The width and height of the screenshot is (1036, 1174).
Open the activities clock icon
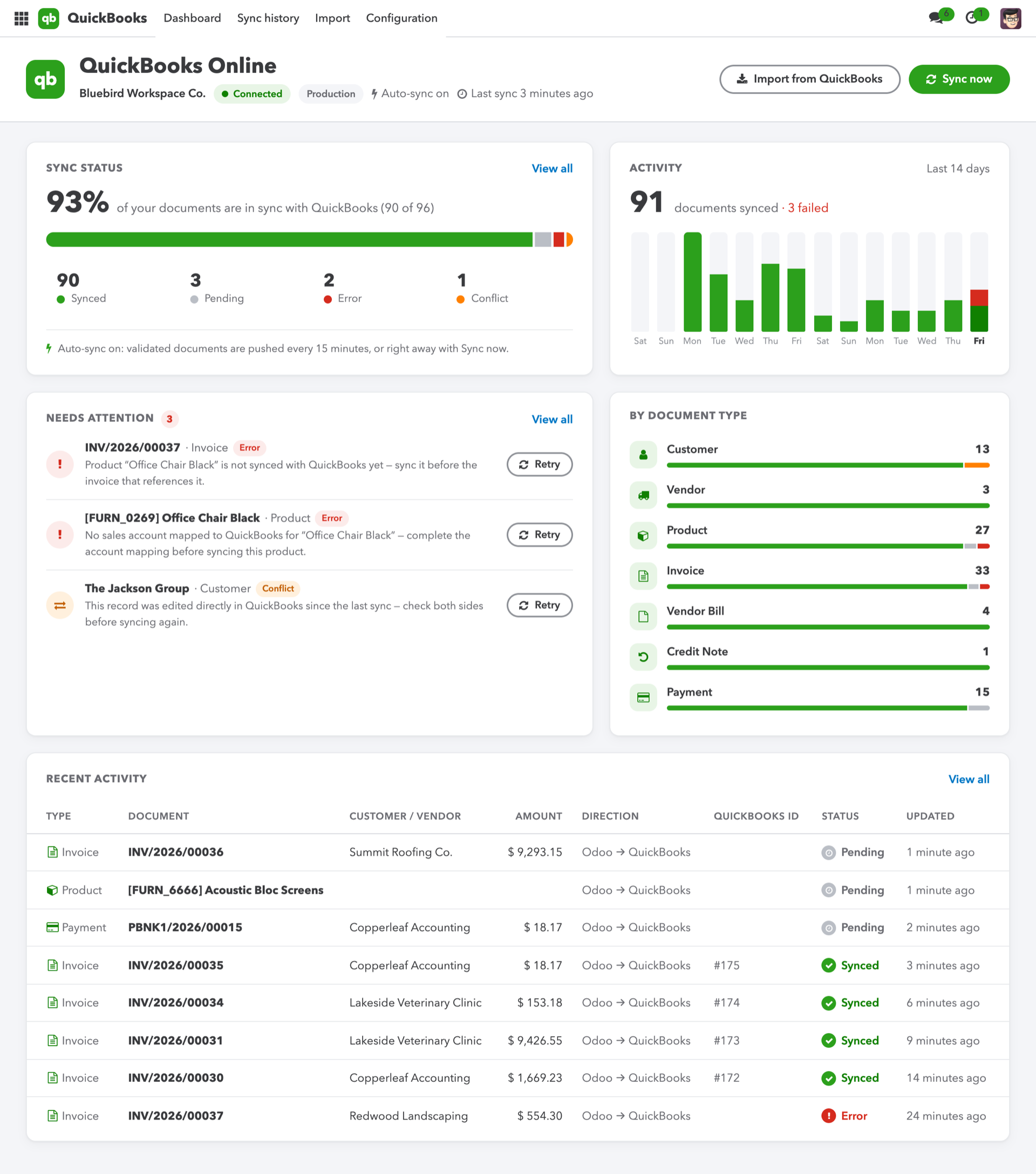(x=972, y=18)
